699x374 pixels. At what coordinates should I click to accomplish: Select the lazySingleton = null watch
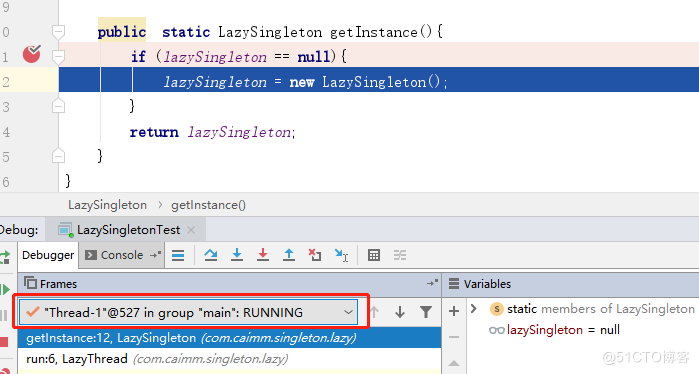pos(555,330)
